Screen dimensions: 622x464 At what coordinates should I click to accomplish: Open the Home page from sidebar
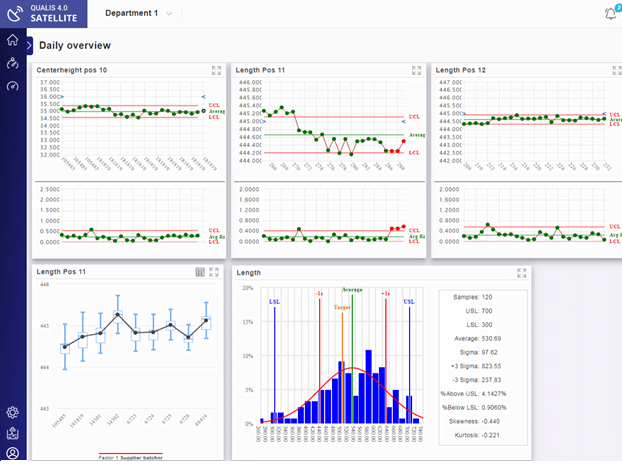(x=12, y=41)
